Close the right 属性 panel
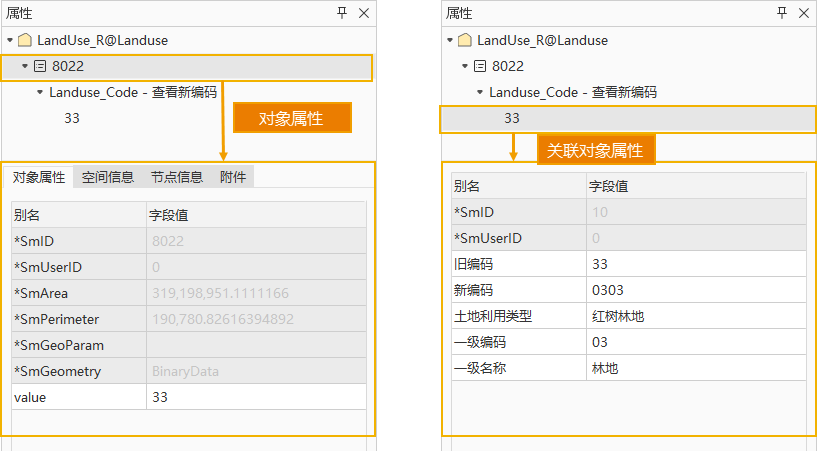The image size is (817, 451). click(804, 13)
